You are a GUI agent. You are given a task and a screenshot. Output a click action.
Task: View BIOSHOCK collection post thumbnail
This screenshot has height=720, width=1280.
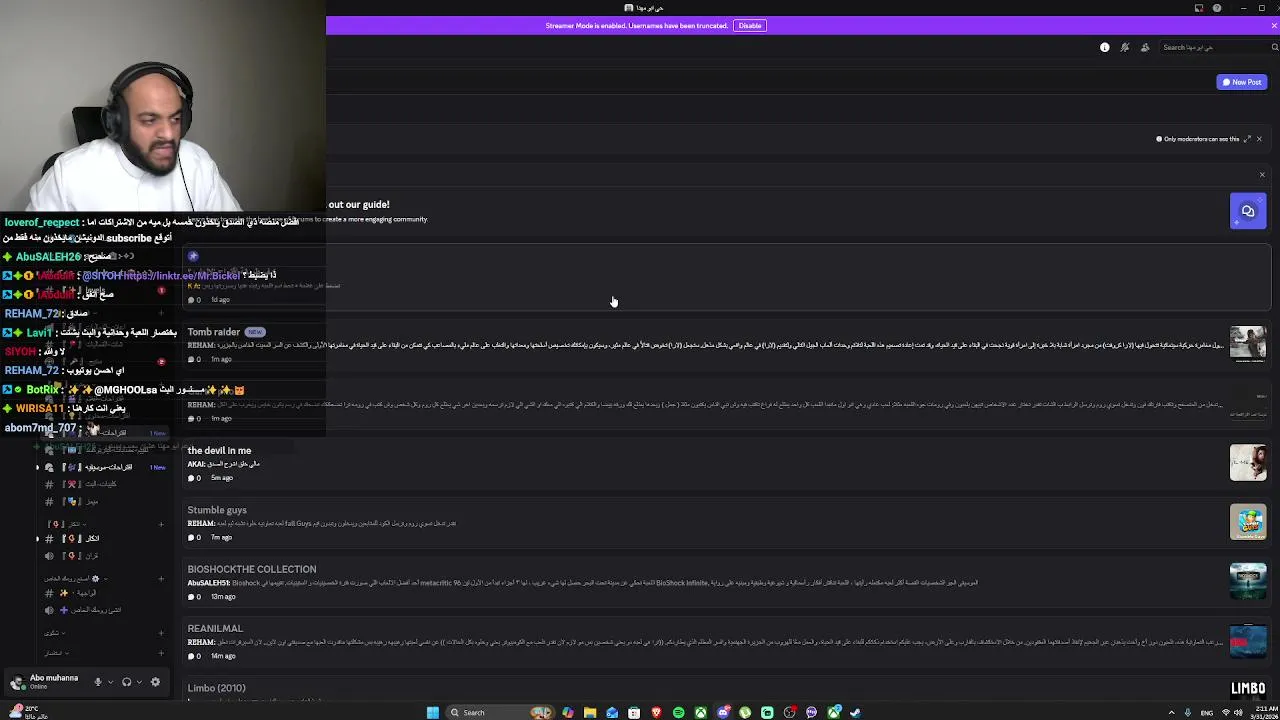[x=1248, y=581]
